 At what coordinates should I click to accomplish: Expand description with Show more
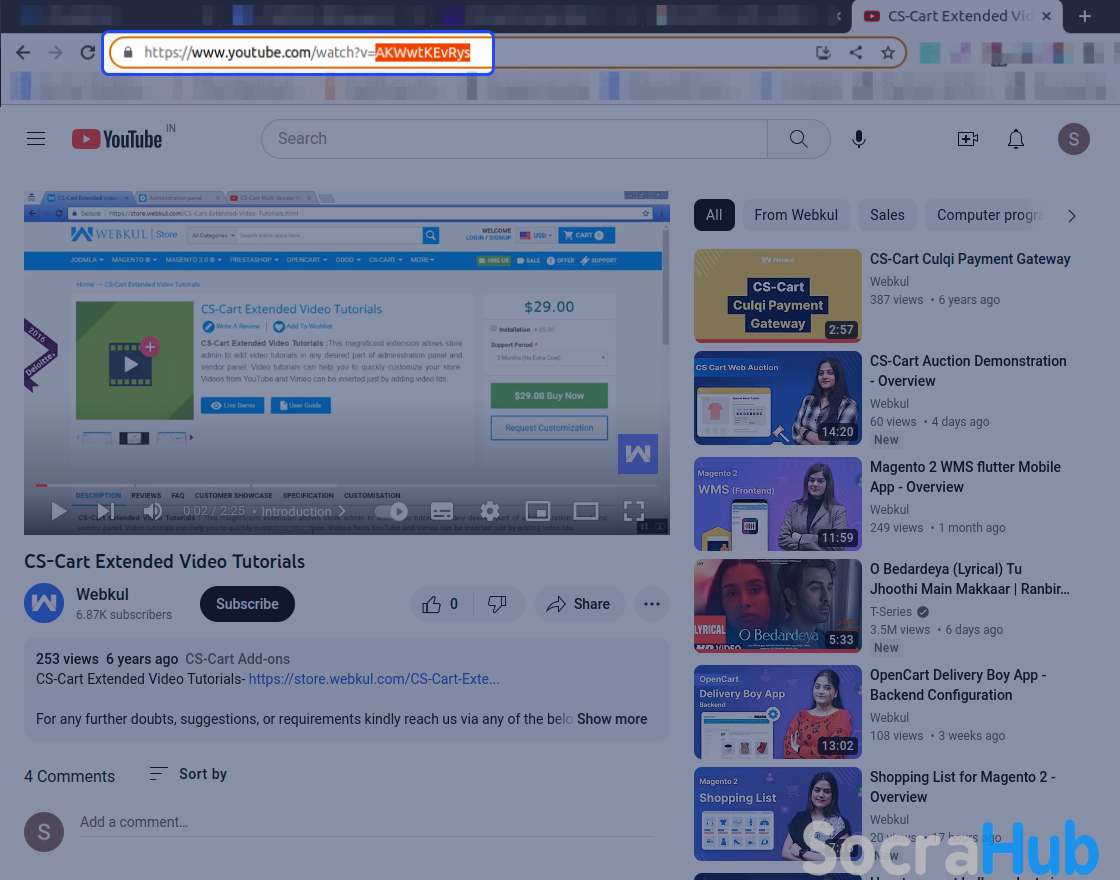[611, 719]
